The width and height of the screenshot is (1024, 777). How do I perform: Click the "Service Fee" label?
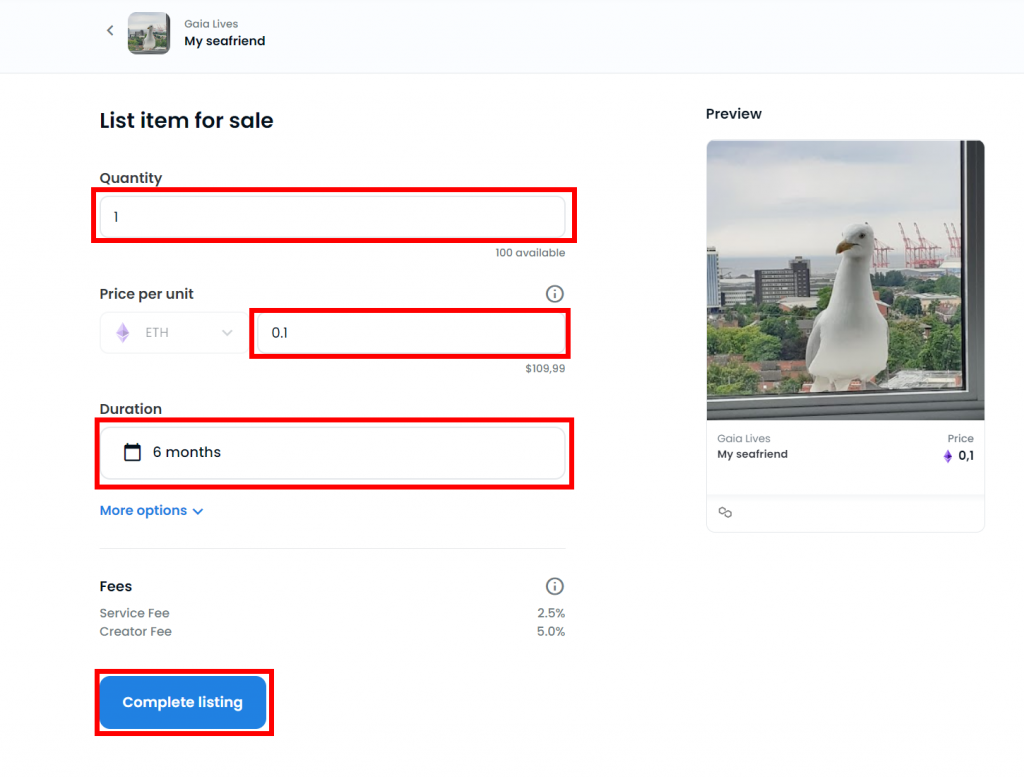click(x=135, y=613)
